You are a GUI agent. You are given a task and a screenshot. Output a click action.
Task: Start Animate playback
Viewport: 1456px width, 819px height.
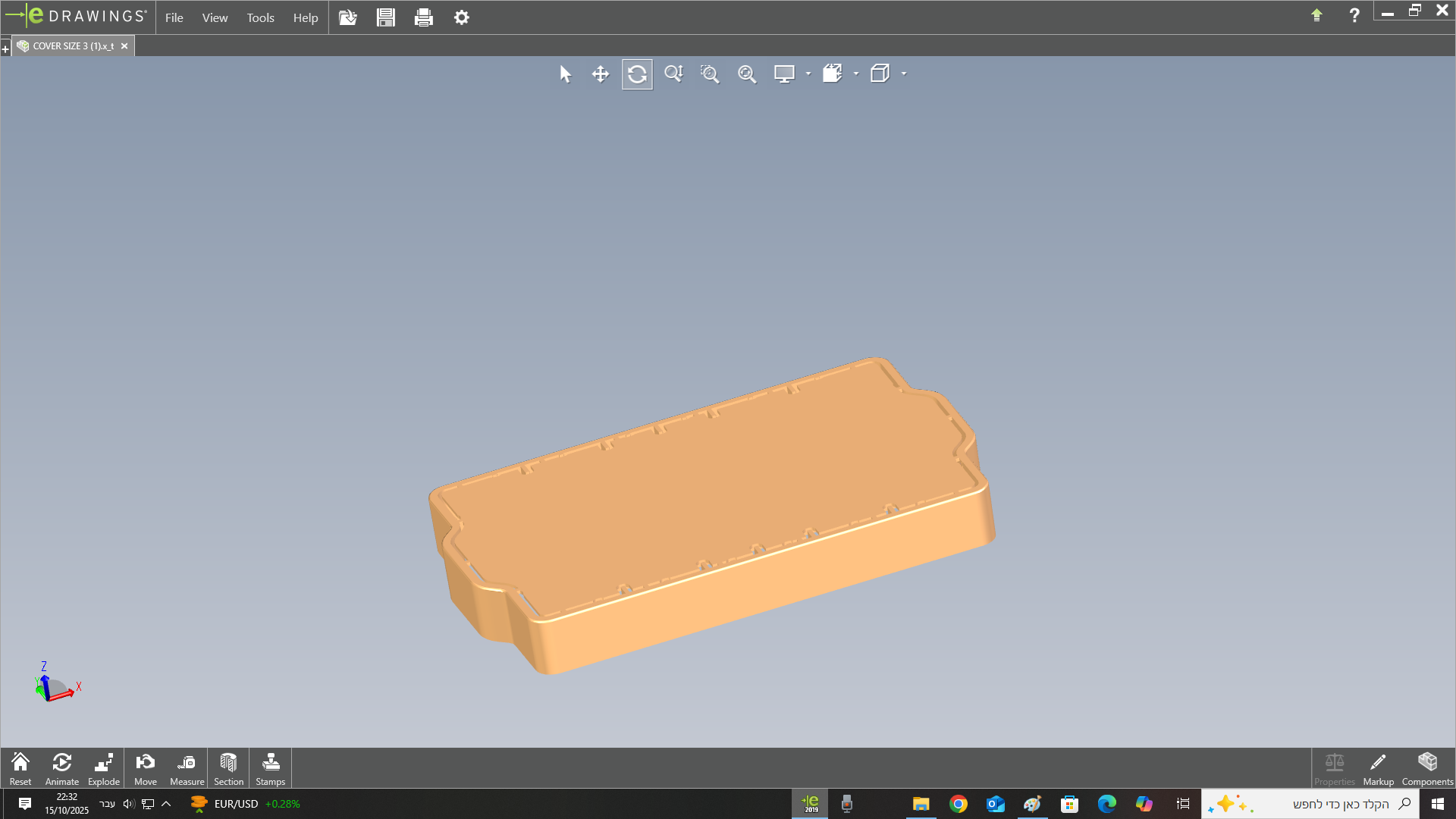pos(62,768)
